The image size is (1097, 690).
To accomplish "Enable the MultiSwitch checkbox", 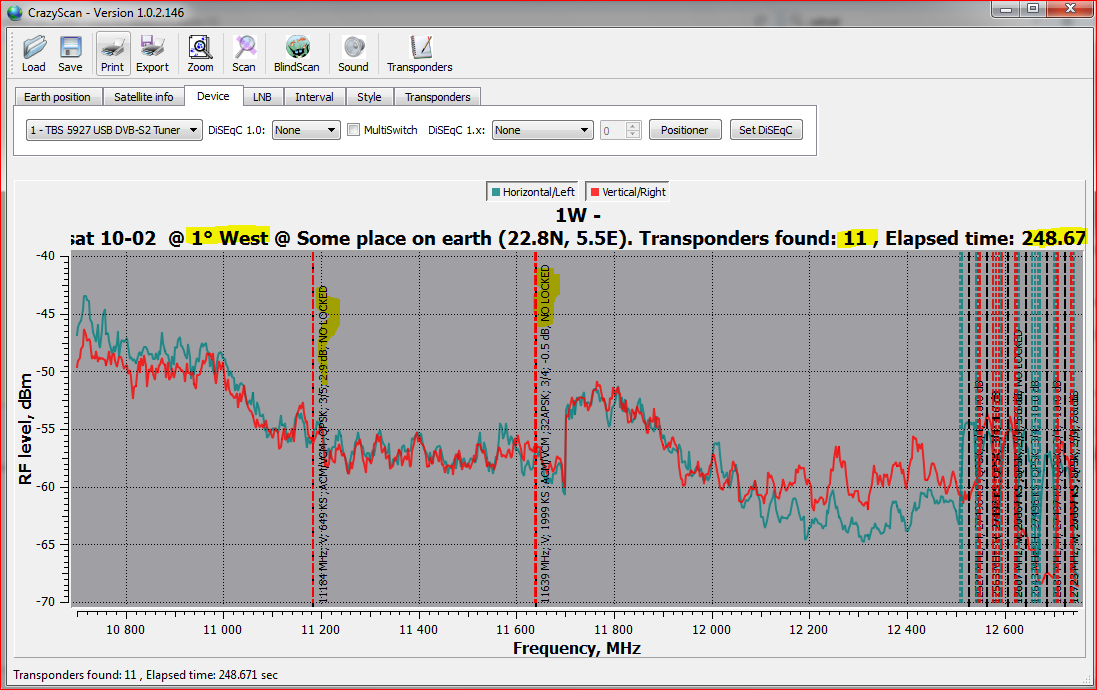I will pyautogui.click(x=353, y=130).
